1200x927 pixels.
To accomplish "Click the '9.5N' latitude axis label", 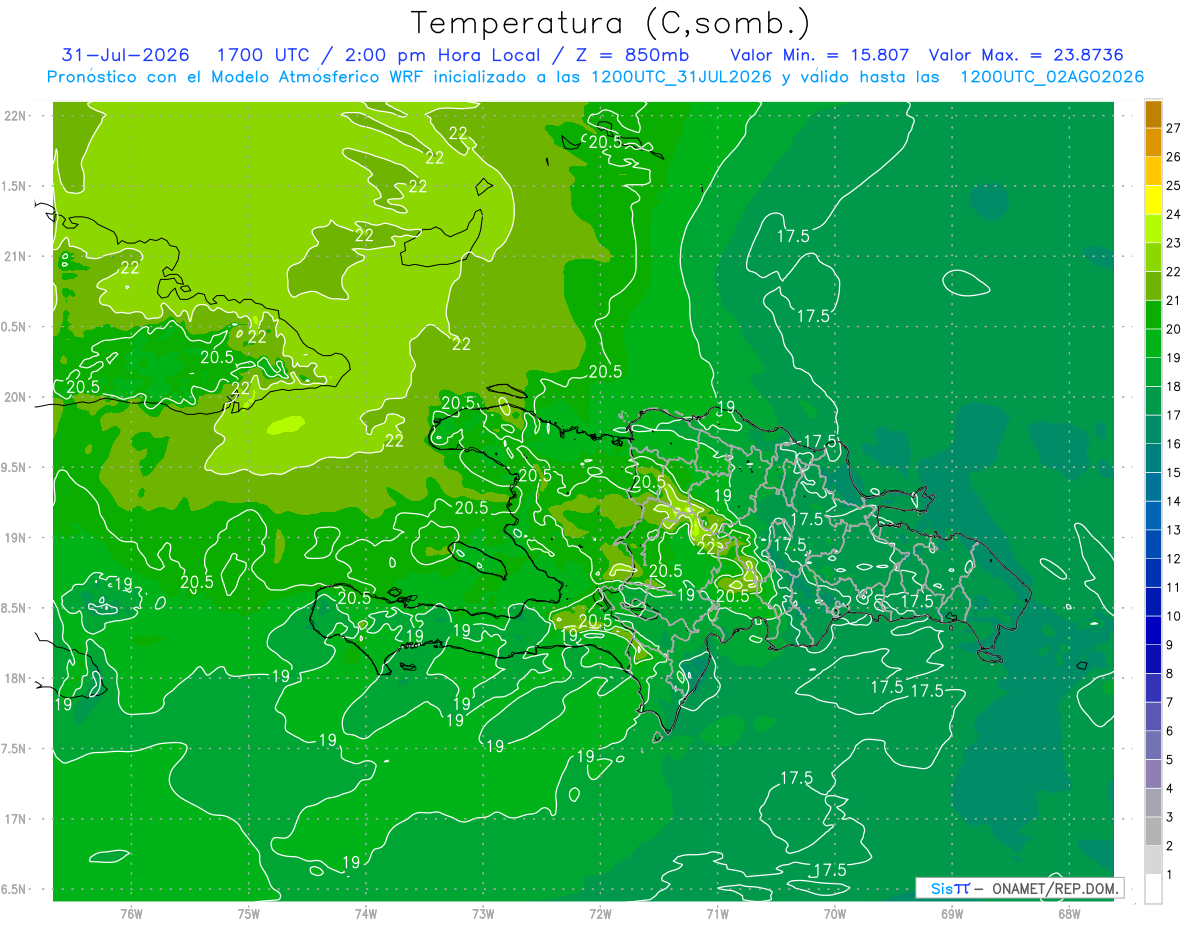I will click(15, 468).
